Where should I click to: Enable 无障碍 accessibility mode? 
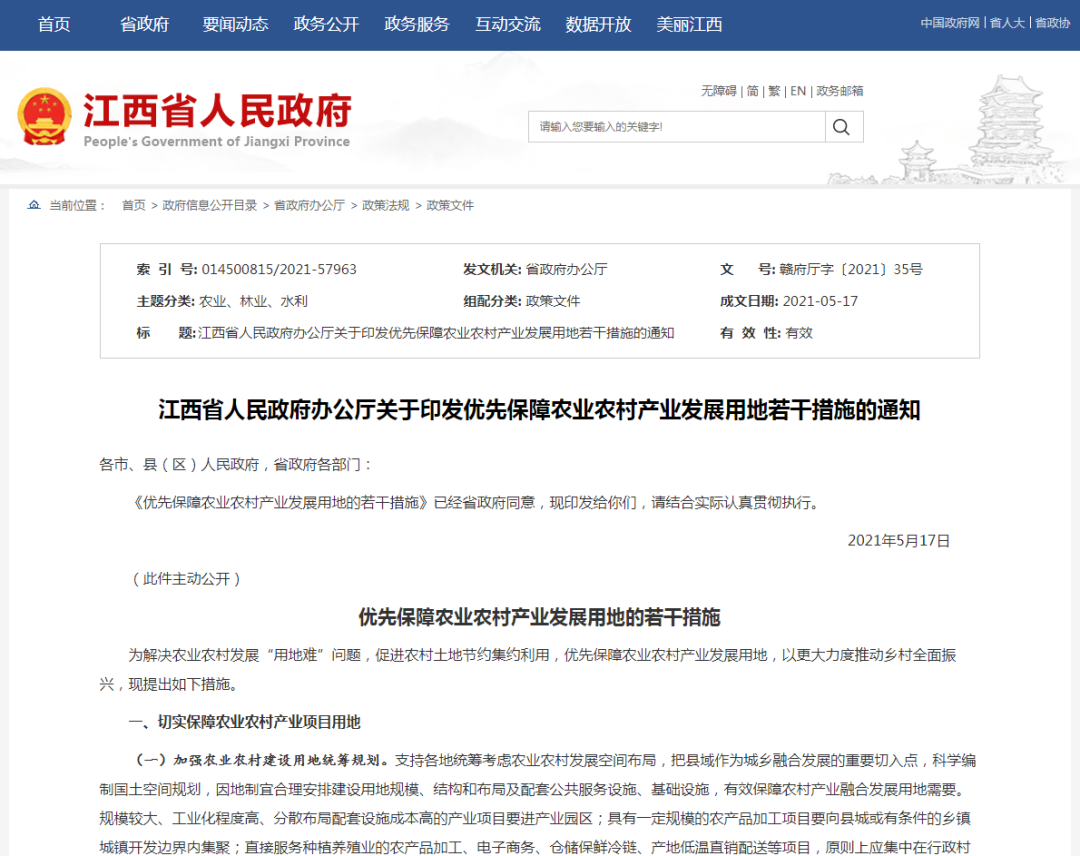coord(718,91)
